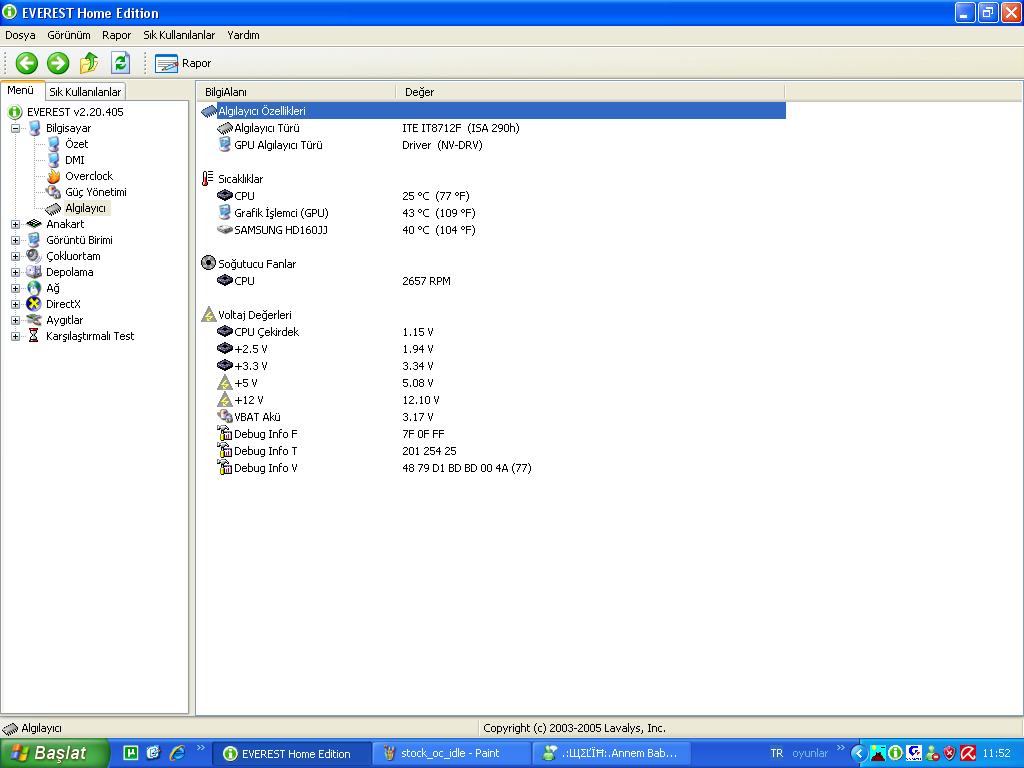Open the Rapor menu in the menu bar

(x=116, y=35)
